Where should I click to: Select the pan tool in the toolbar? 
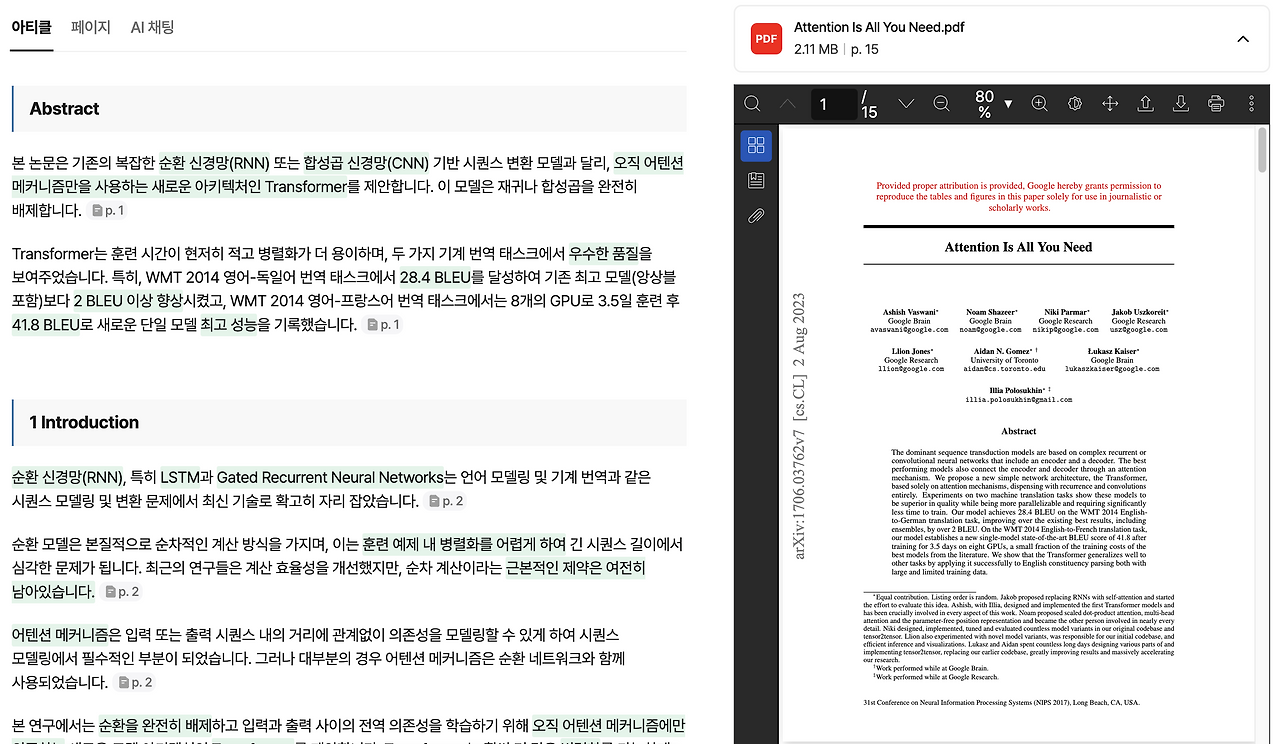point(1110,103)
